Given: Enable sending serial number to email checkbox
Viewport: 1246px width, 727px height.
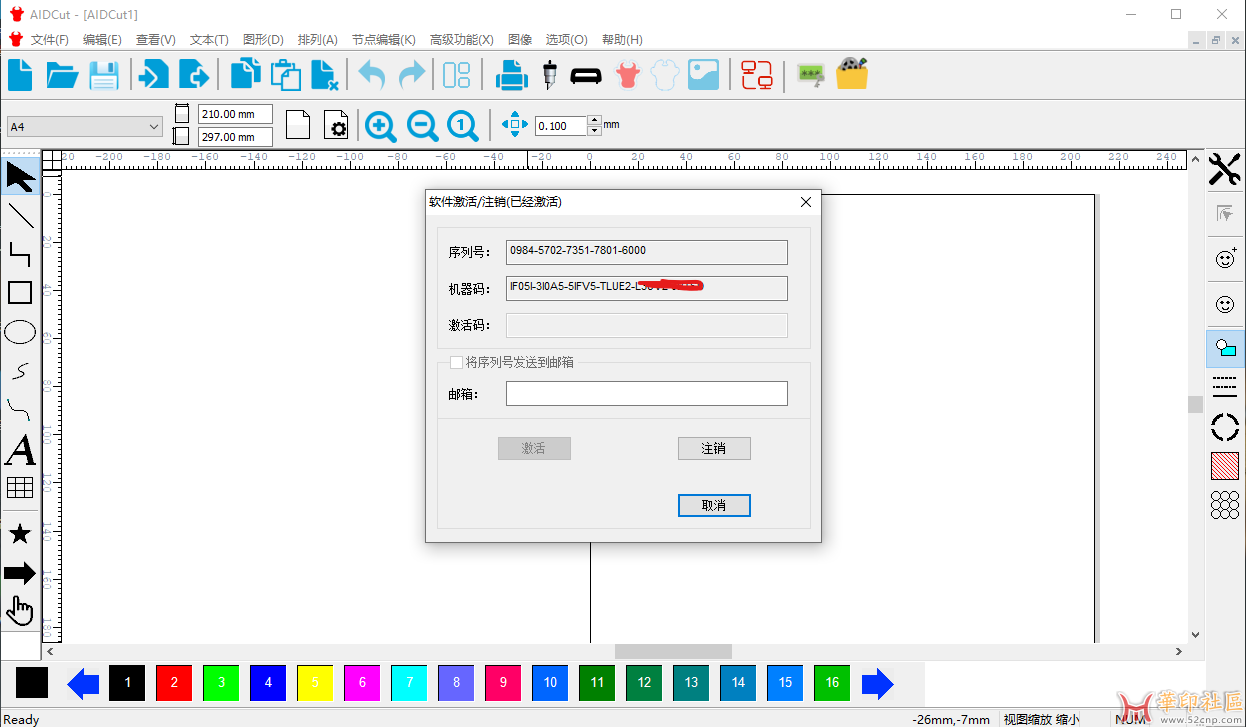Looking at the screenshot, I should pyautogui.click(x=456, y=362).
